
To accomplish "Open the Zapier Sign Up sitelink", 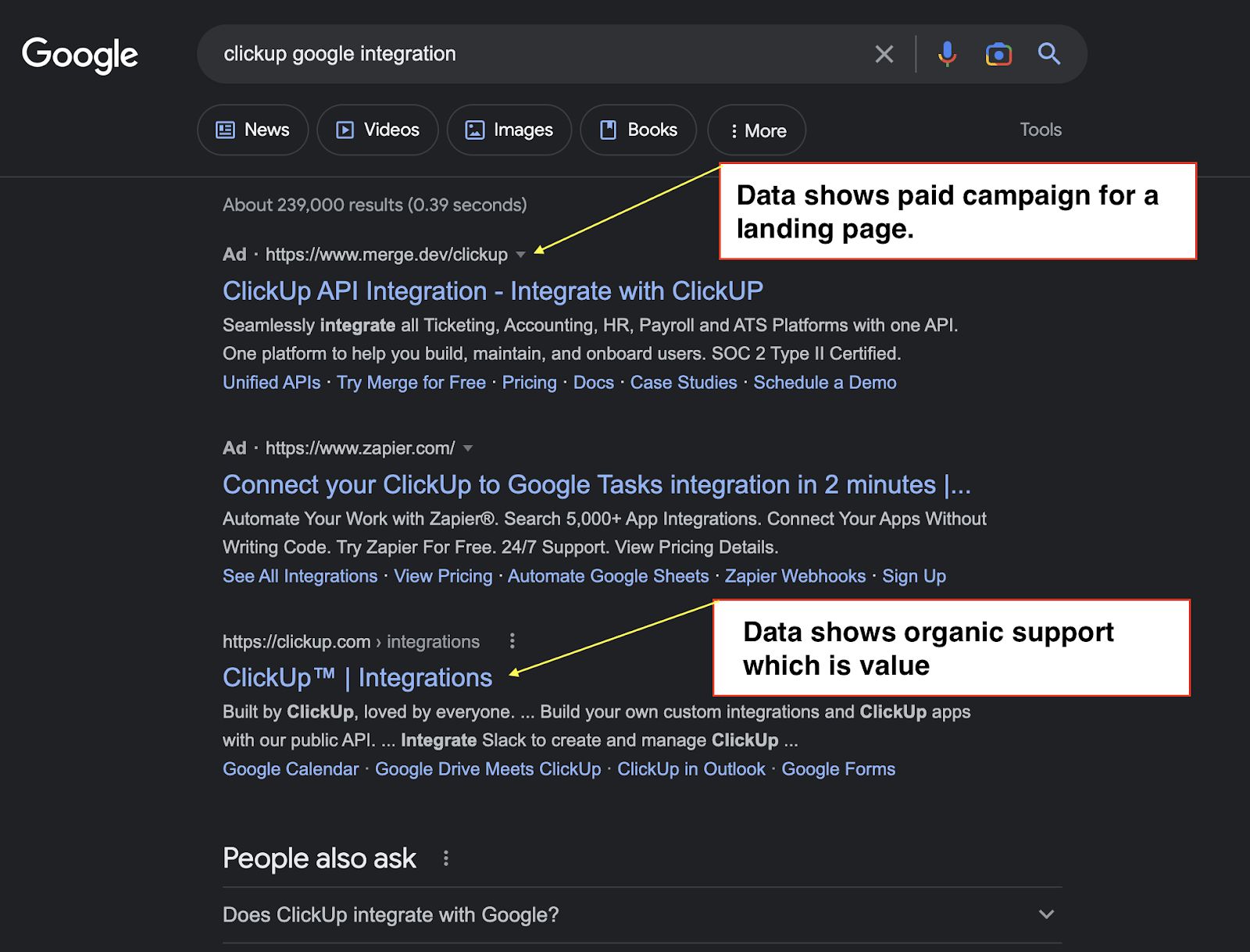I will tap(914, 576).
